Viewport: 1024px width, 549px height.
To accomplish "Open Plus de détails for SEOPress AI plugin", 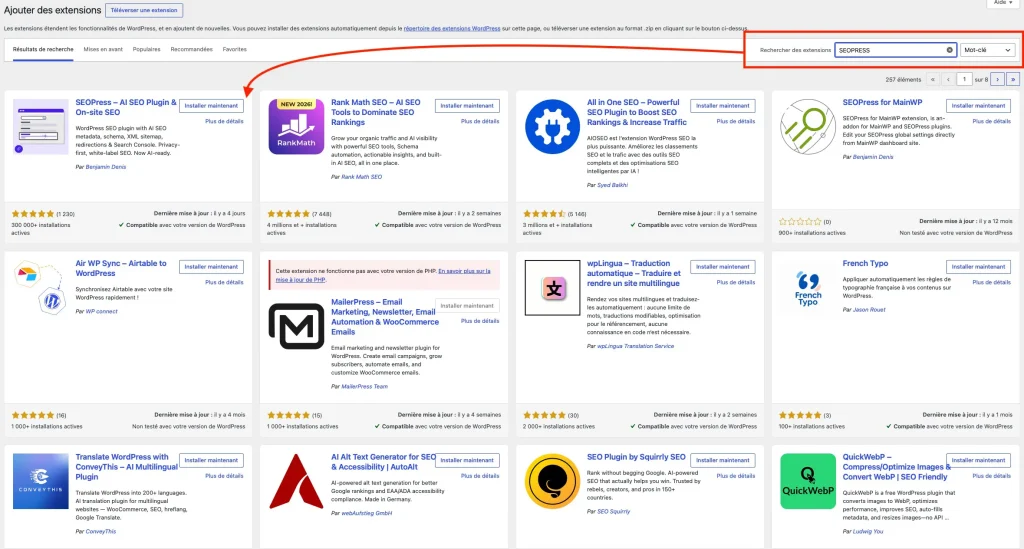I will pyautogui.click(x=224, y=121).
